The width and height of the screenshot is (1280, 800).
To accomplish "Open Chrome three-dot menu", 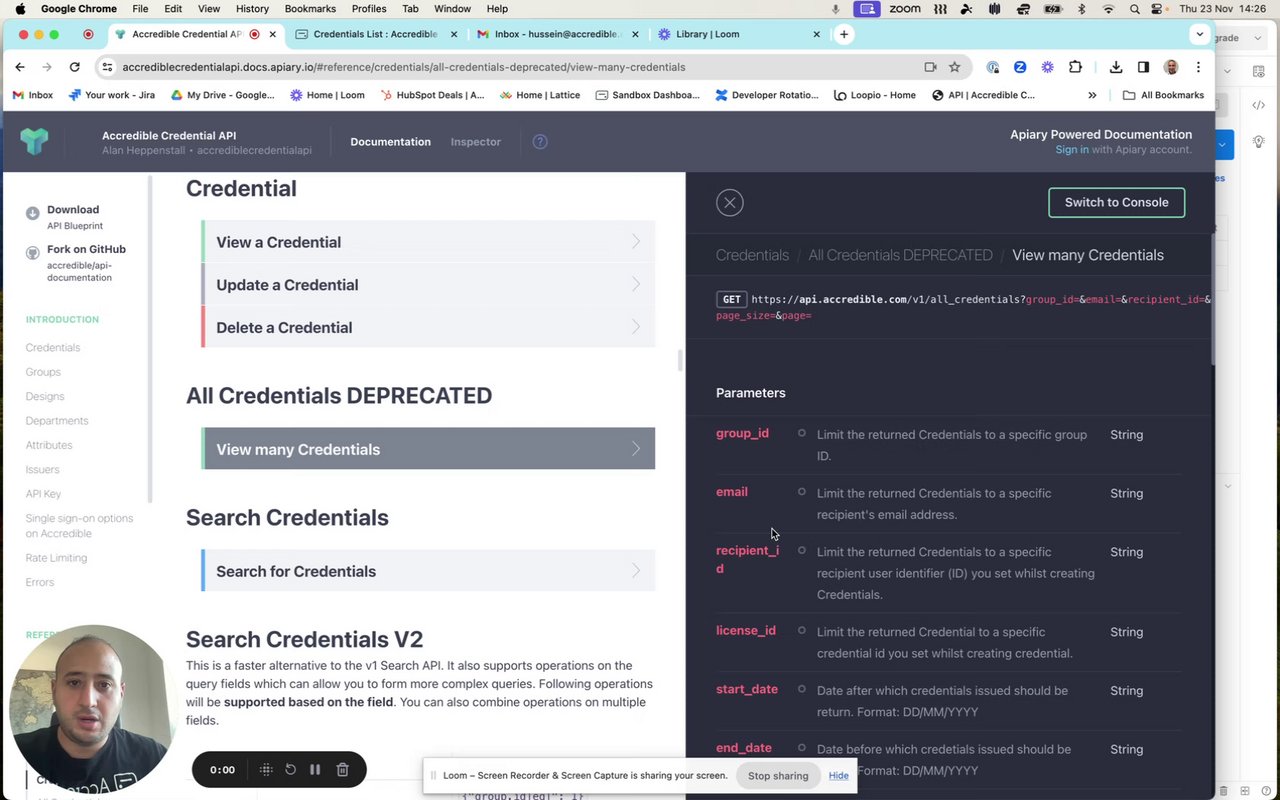I will point(1198,67).
